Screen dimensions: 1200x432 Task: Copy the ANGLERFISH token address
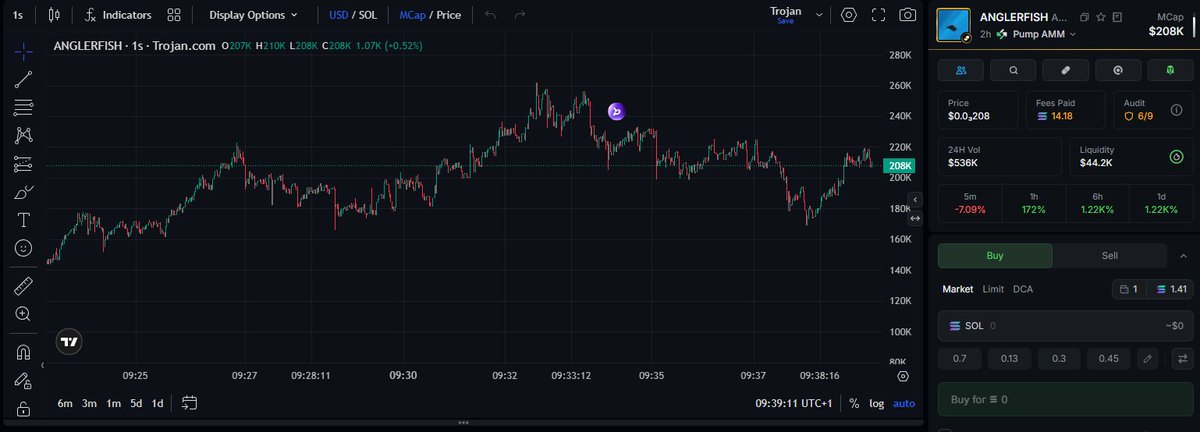(1084, 17)
